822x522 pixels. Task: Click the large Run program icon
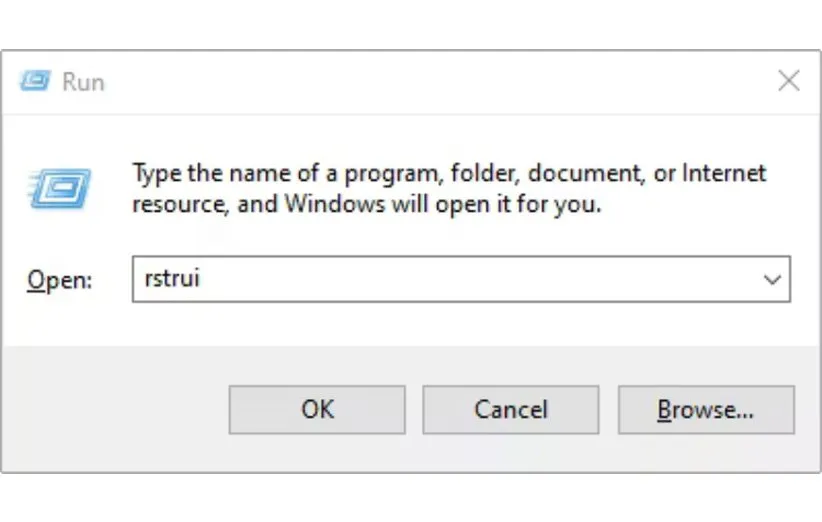(x=59, y=187)
